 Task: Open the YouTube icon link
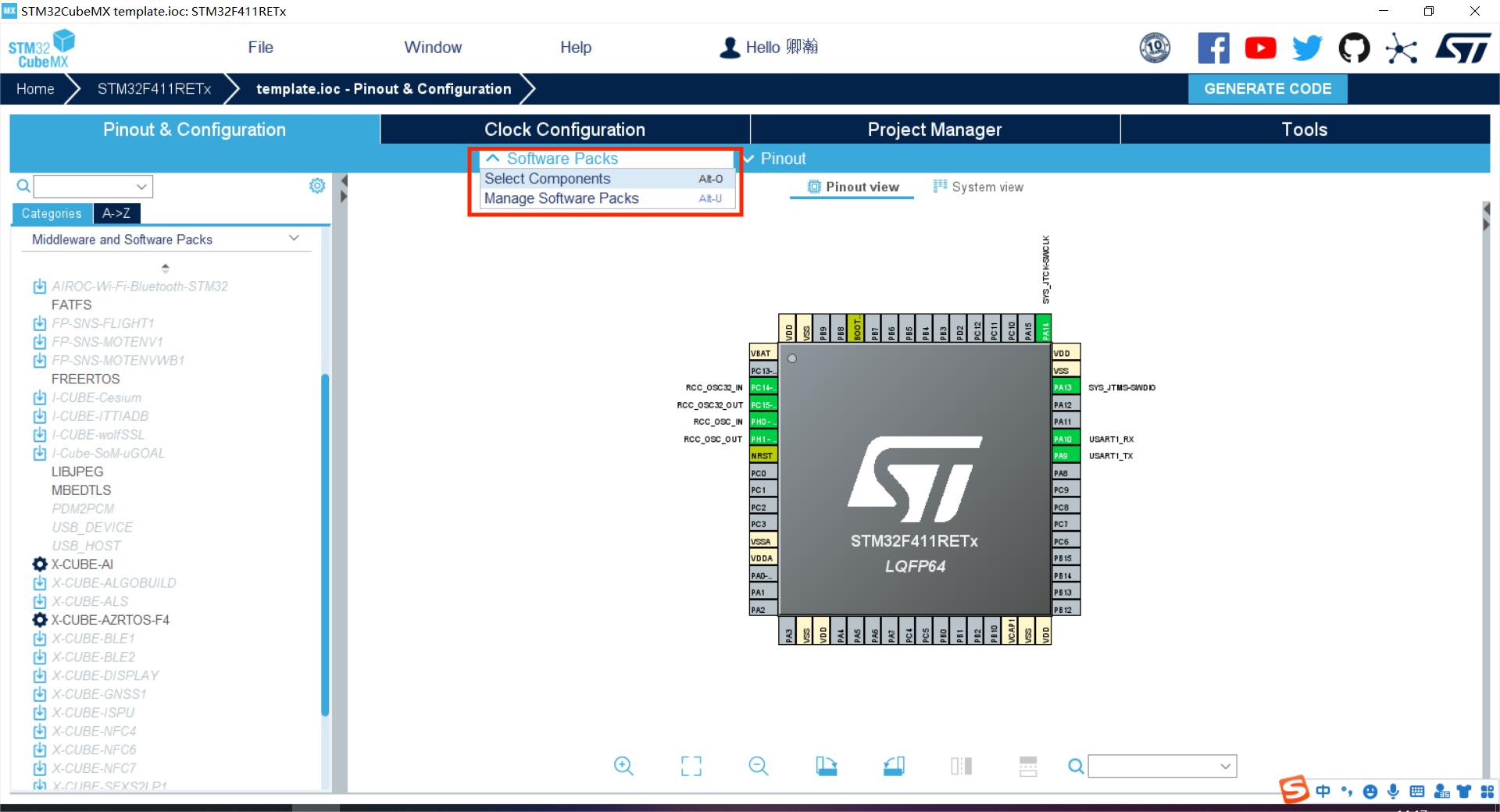coord(1260,48)
